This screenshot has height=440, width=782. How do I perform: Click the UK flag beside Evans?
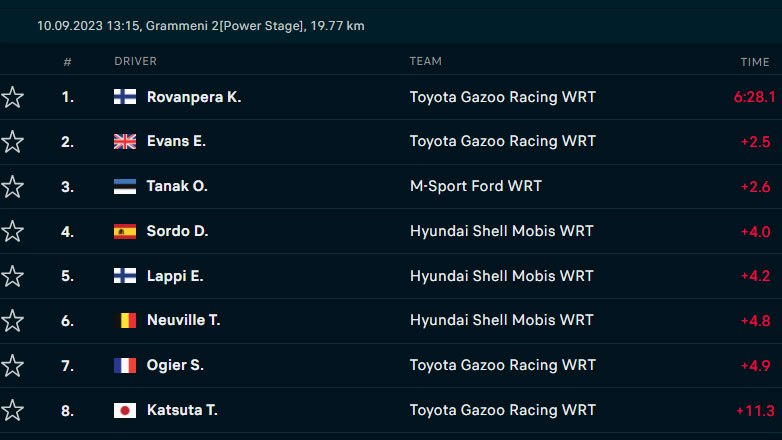[125, 142]
